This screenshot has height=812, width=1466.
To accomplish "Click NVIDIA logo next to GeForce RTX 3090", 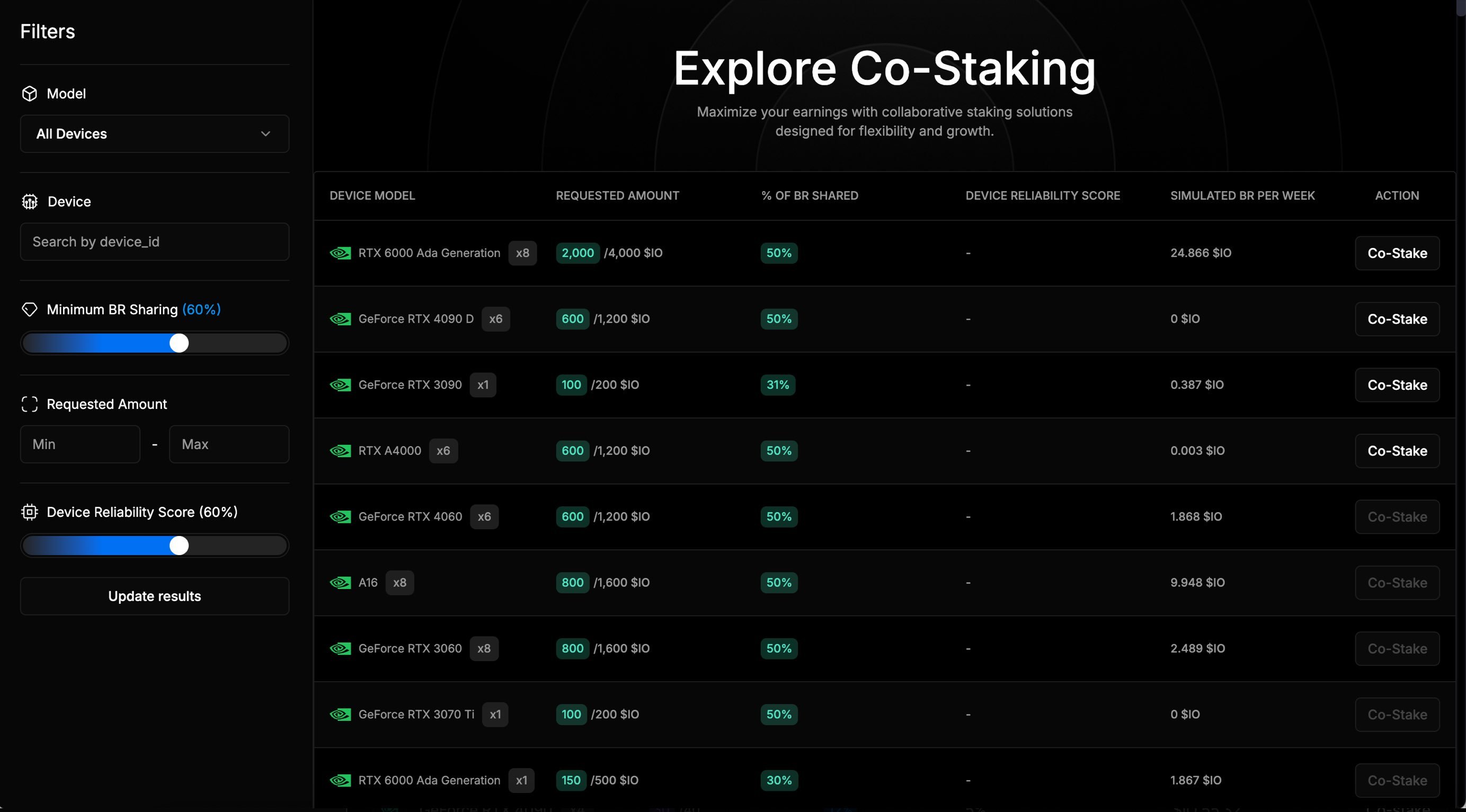I will pyautogui.click(x=340, y=385).
